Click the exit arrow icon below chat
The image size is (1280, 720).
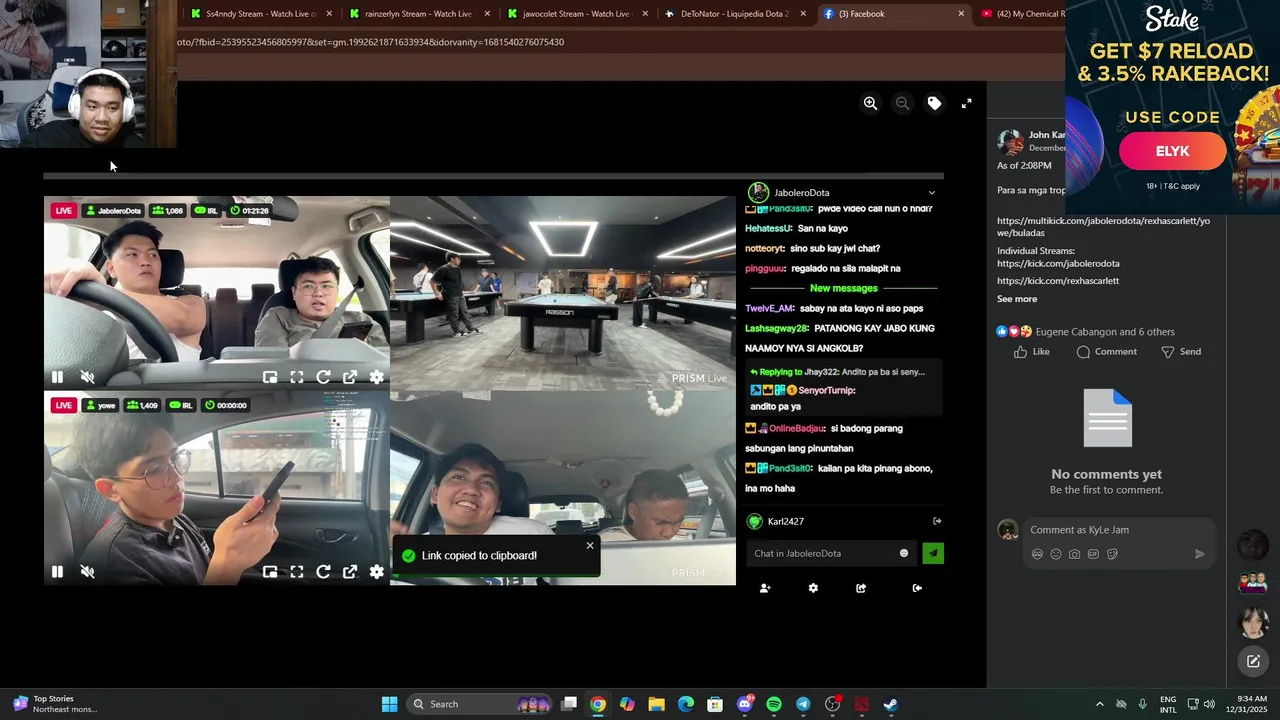click(x=917, y=588)
